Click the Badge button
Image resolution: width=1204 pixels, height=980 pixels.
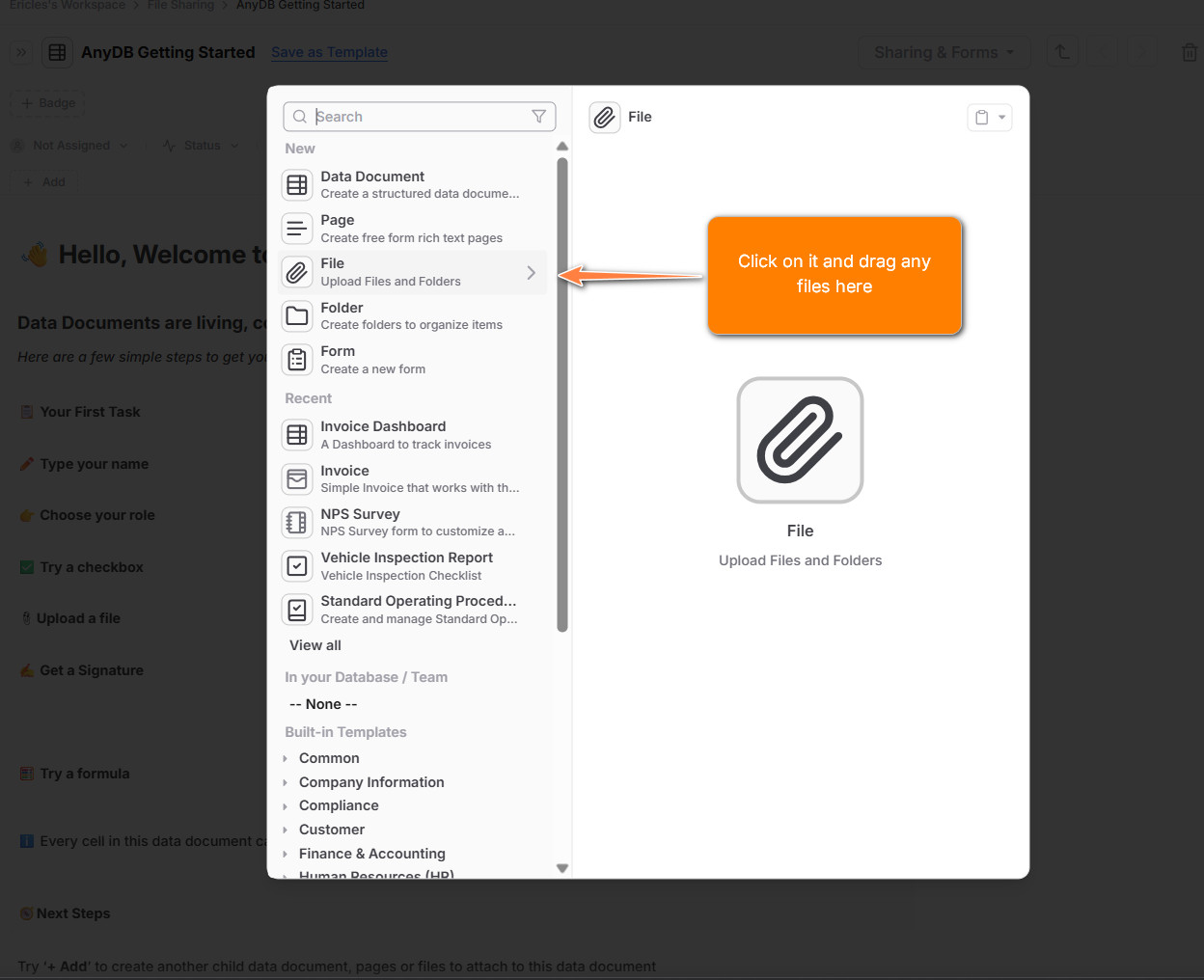click(47, 103)
